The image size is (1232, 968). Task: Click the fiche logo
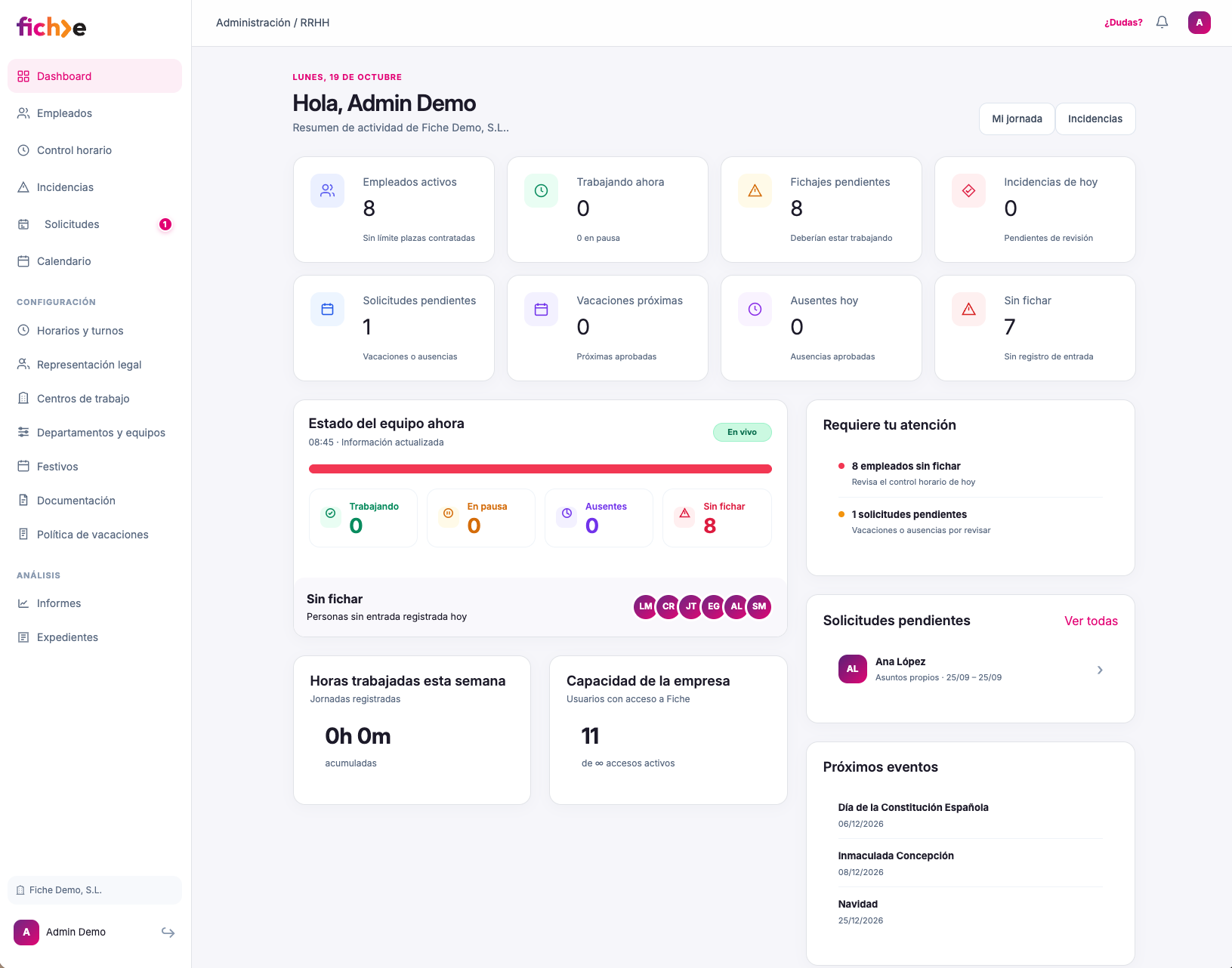51,27
